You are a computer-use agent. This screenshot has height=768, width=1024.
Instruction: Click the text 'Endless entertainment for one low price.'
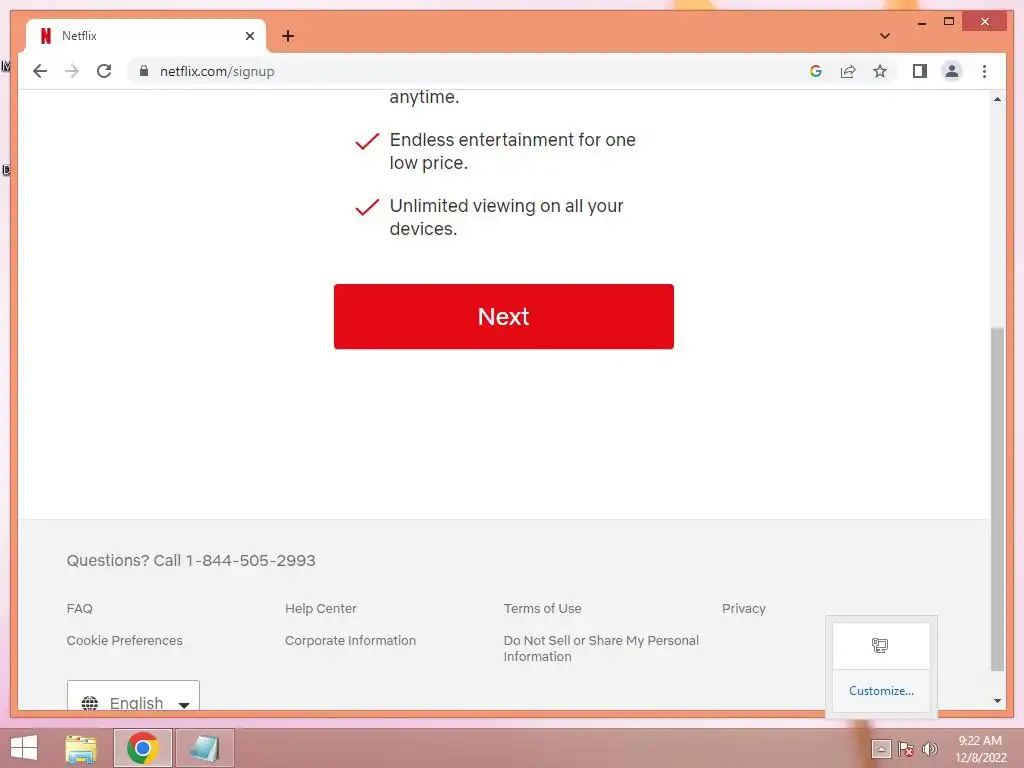[513, 151]
